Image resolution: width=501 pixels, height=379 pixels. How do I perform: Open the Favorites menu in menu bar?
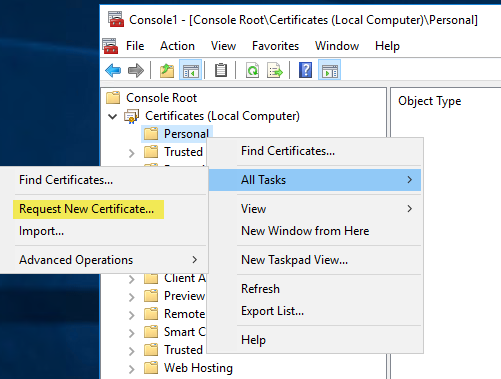[x=275, y=46]
